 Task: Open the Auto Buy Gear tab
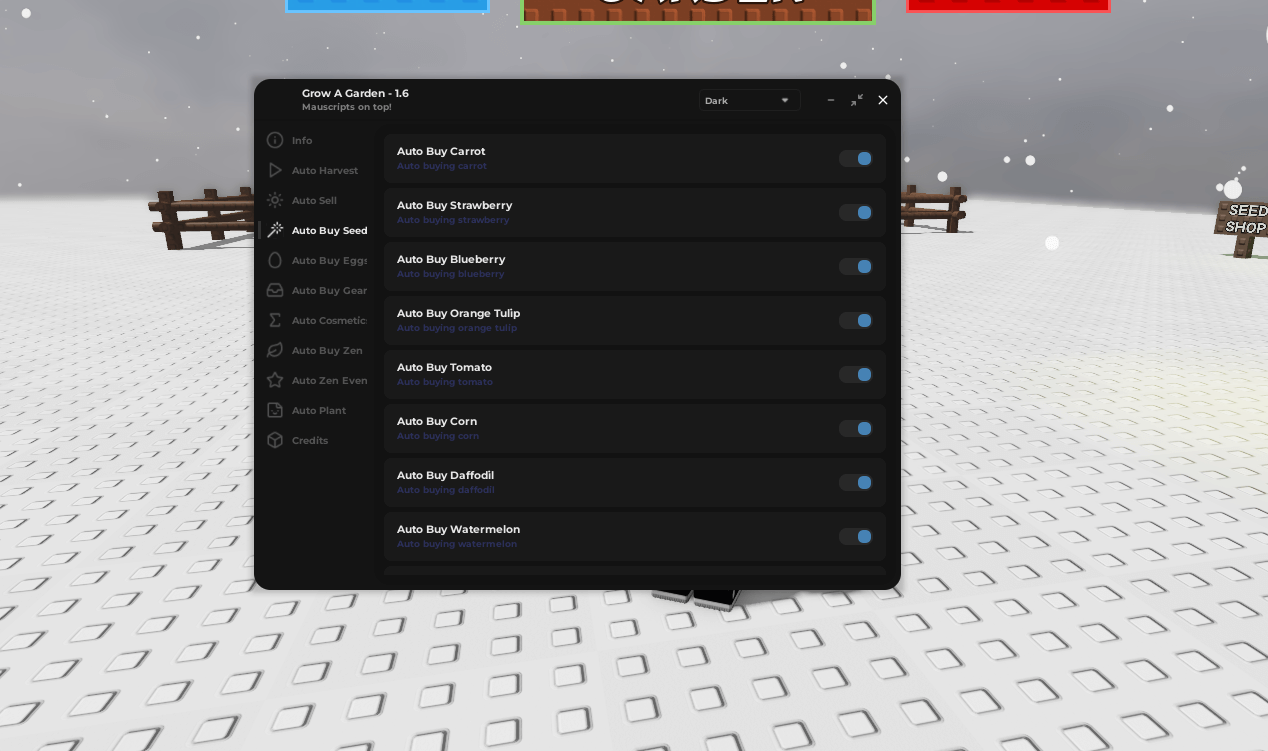pyautogui.click(x=330, y=291)
